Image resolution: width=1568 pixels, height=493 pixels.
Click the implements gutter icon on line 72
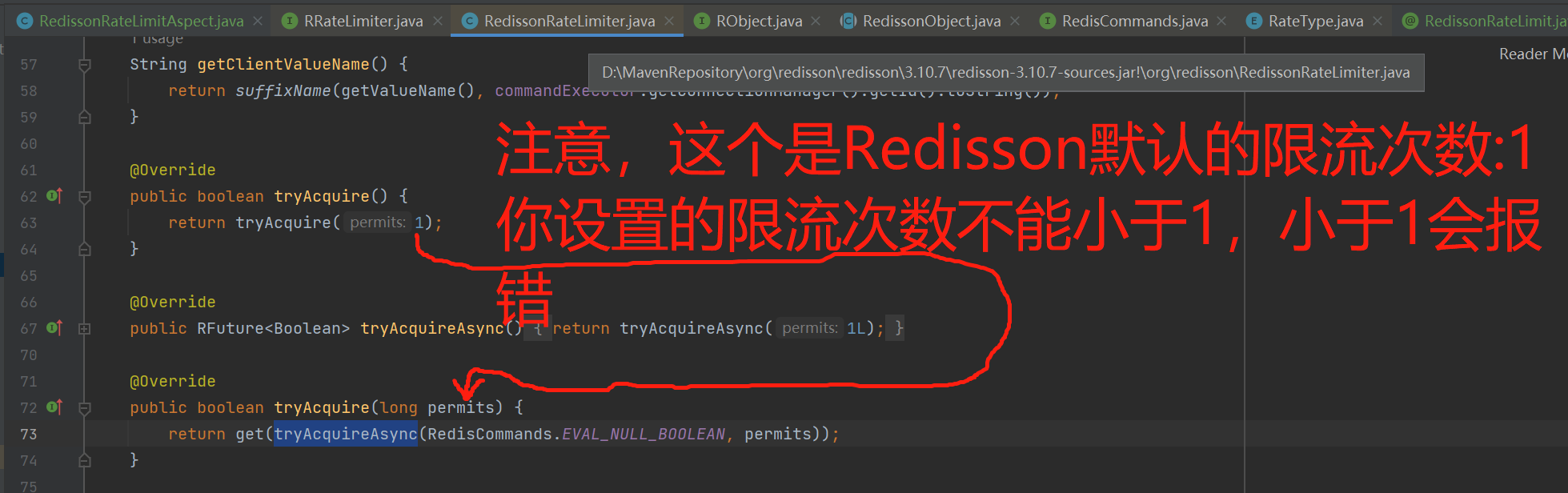[54, 407]
